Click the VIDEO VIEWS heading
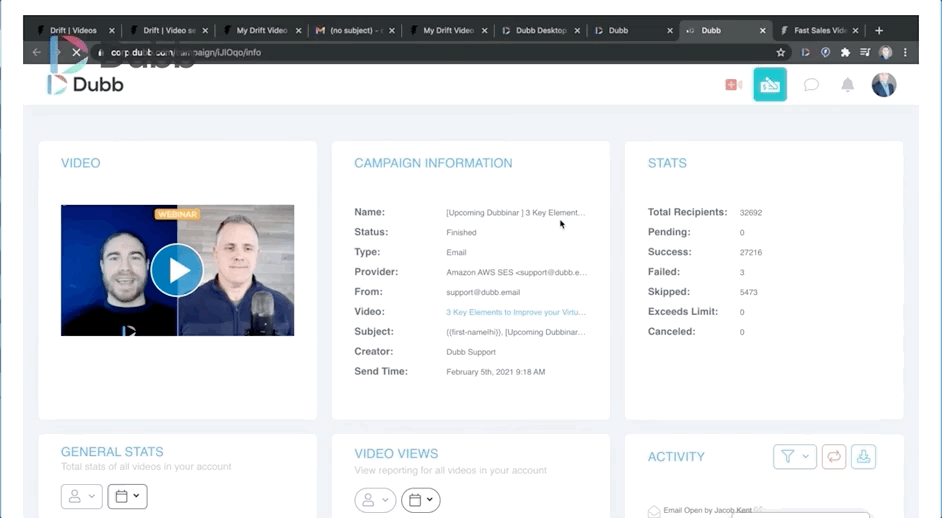942x518 pixels. point(396,454)
